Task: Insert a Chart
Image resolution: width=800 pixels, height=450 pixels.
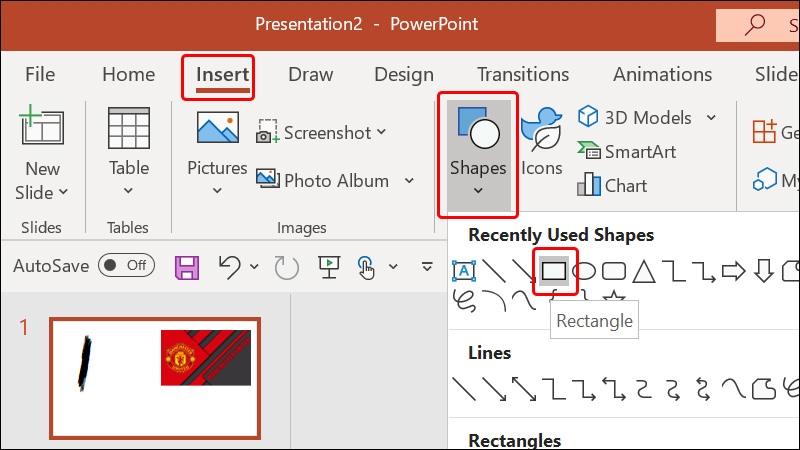Action: coord(612,185)
